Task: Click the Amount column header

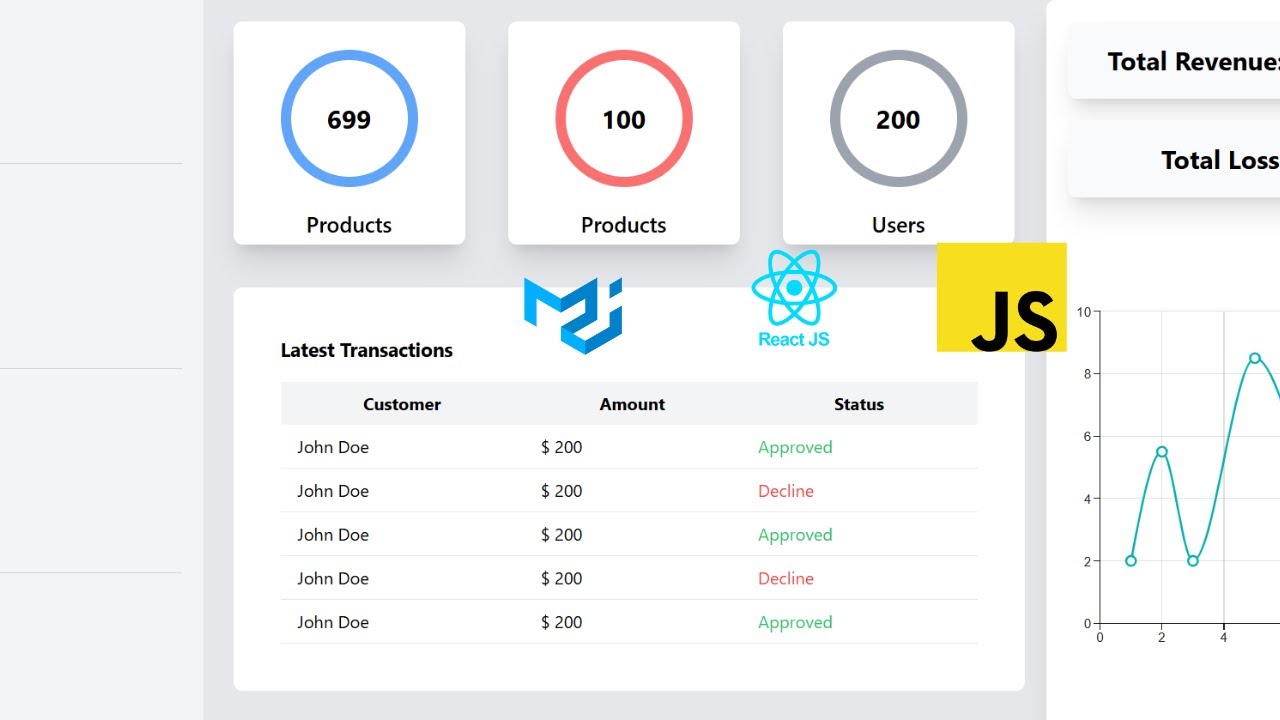Action: [x=632, y=404]
